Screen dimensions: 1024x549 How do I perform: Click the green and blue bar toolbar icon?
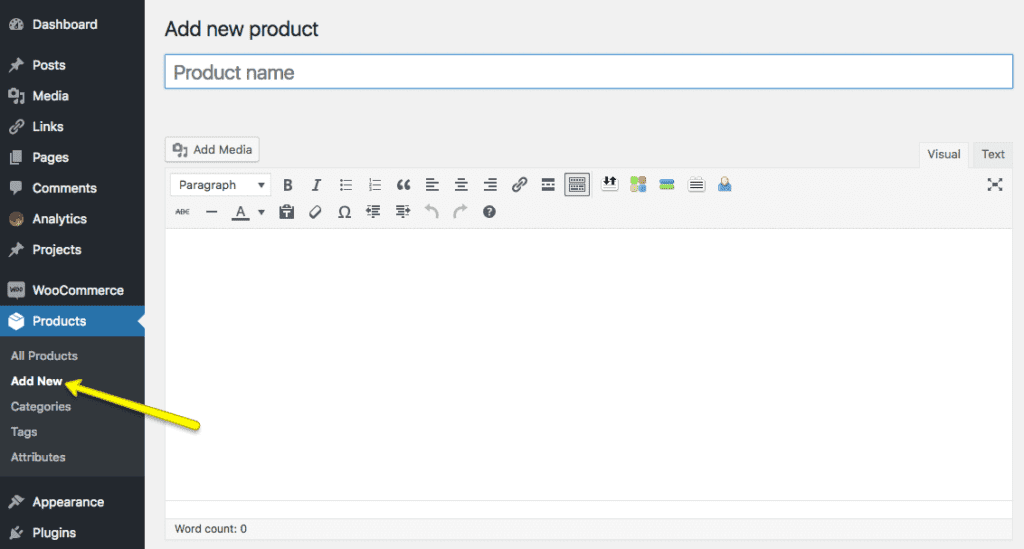tap(667, 185)
